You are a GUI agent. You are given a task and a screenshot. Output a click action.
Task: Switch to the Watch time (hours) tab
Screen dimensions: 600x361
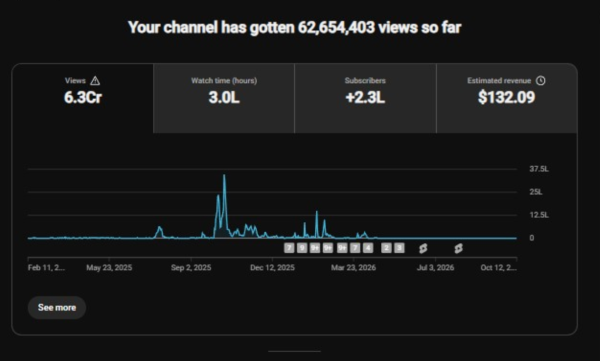(x=224, y=98)
